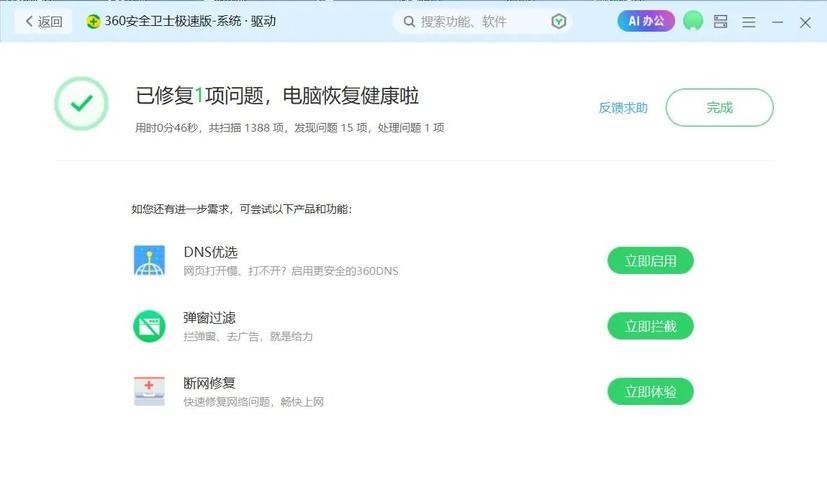Open the hamburger main menu

coord(749,22)
